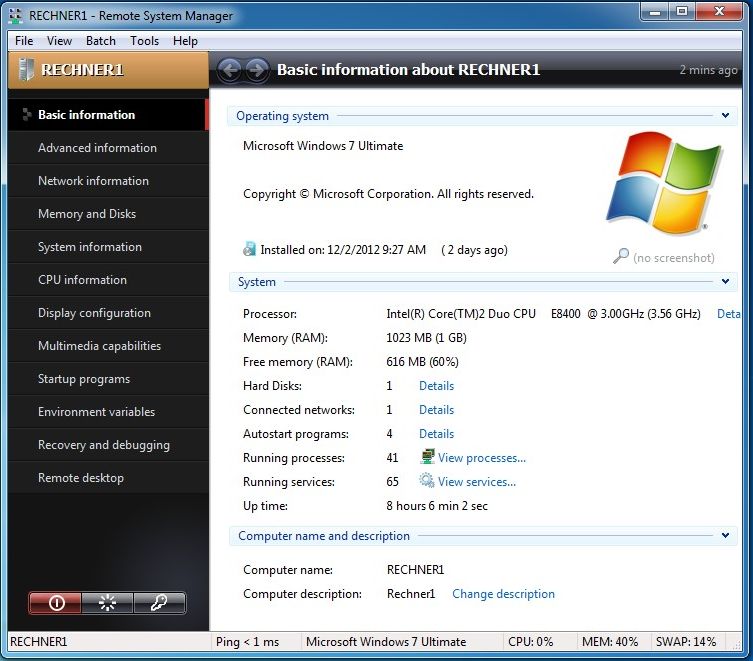Screen dimensions: 753x661
Task: Collapse the Operating system section
Action: pyautogui.click(x=725, y=115)
